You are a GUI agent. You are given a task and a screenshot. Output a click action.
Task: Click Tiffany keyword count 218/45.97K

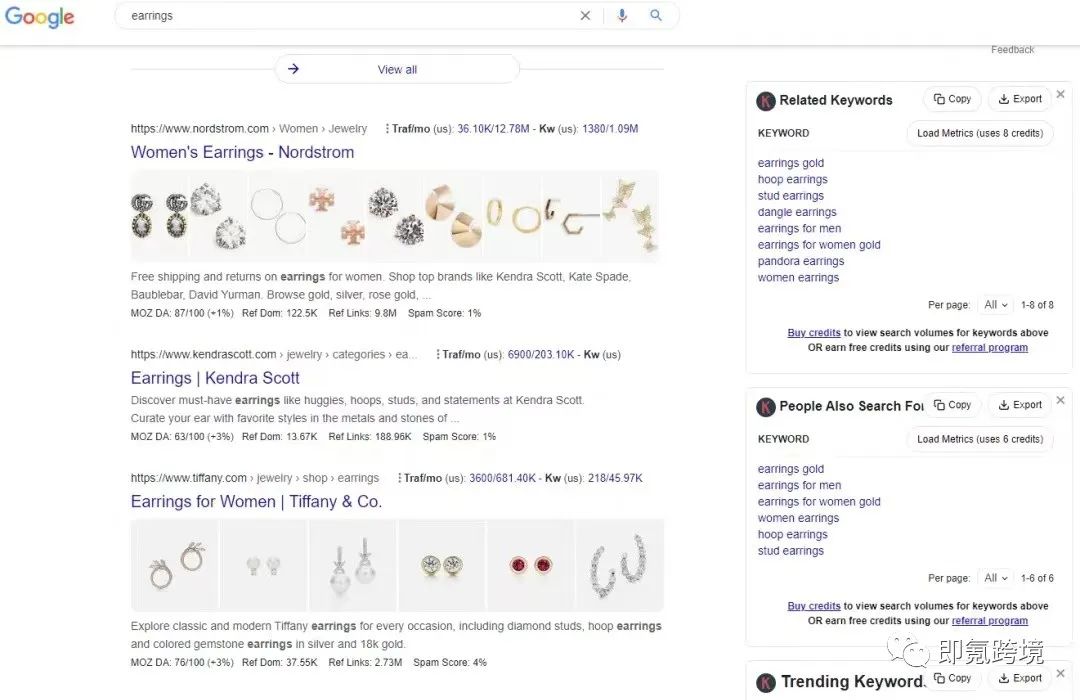[615, 478]
